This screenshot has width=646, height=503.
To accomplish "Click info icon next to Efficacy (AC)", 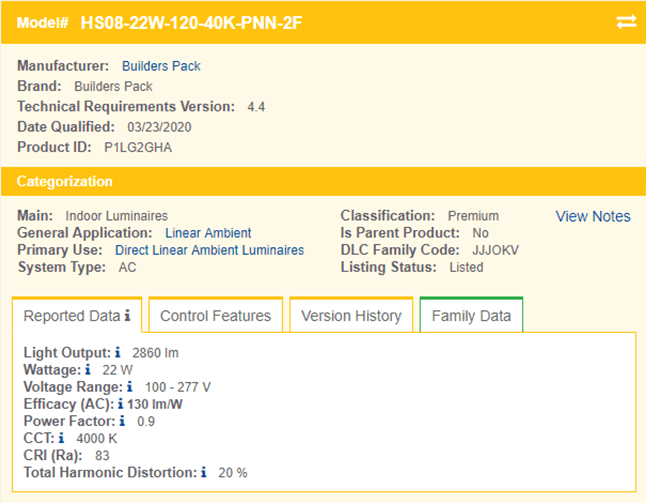I will tap(120, 404).
